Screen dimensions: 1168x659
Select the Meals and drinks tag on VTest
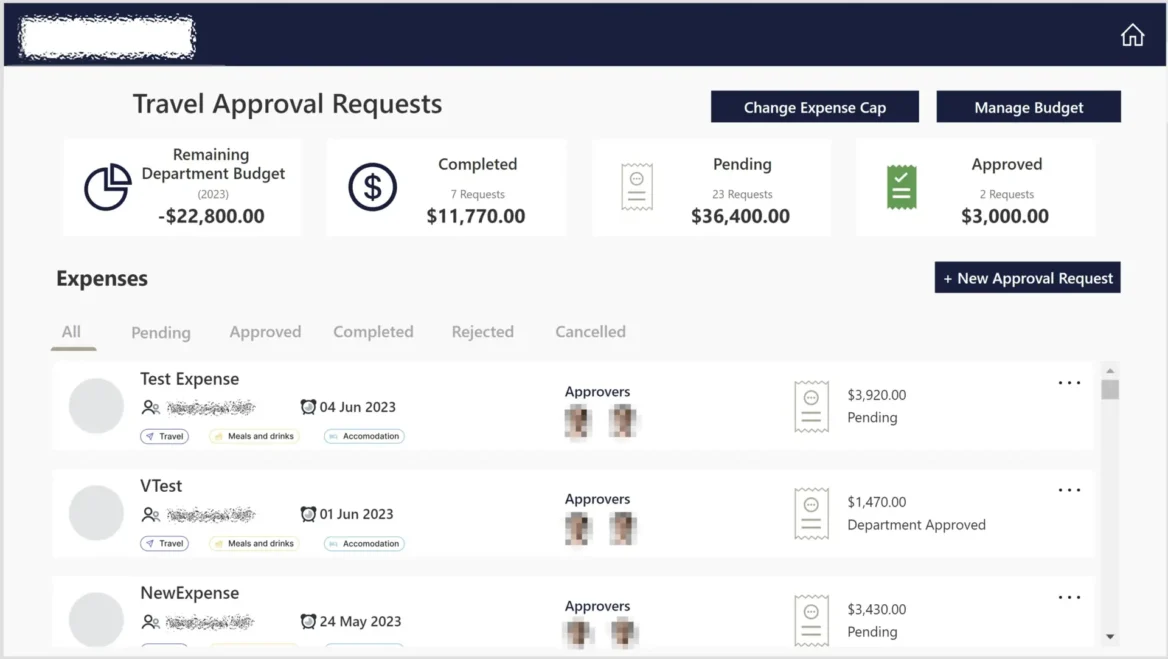pos(254,543)
